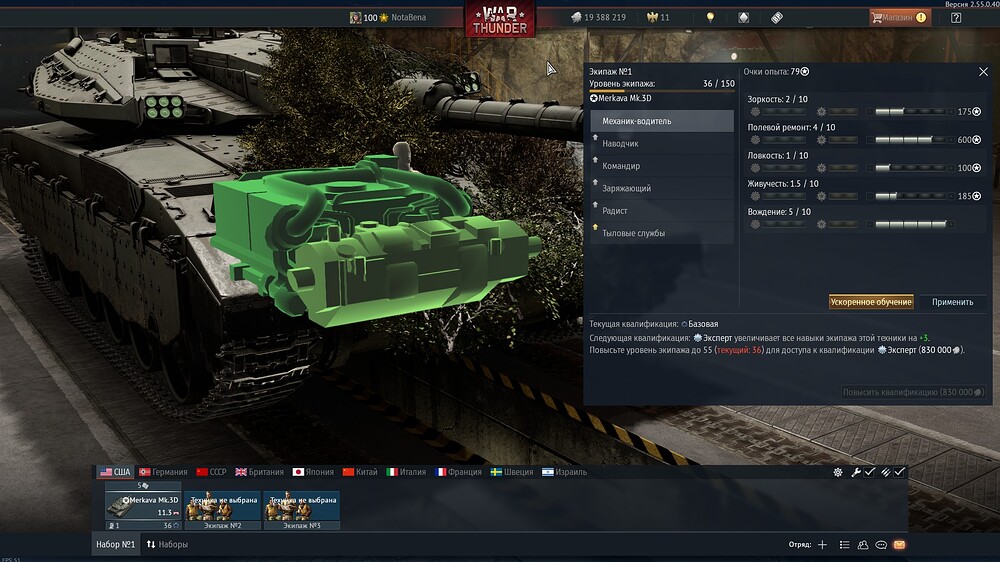
Task: Adjust the Ловкость skill slider
Action: (910, 168)
